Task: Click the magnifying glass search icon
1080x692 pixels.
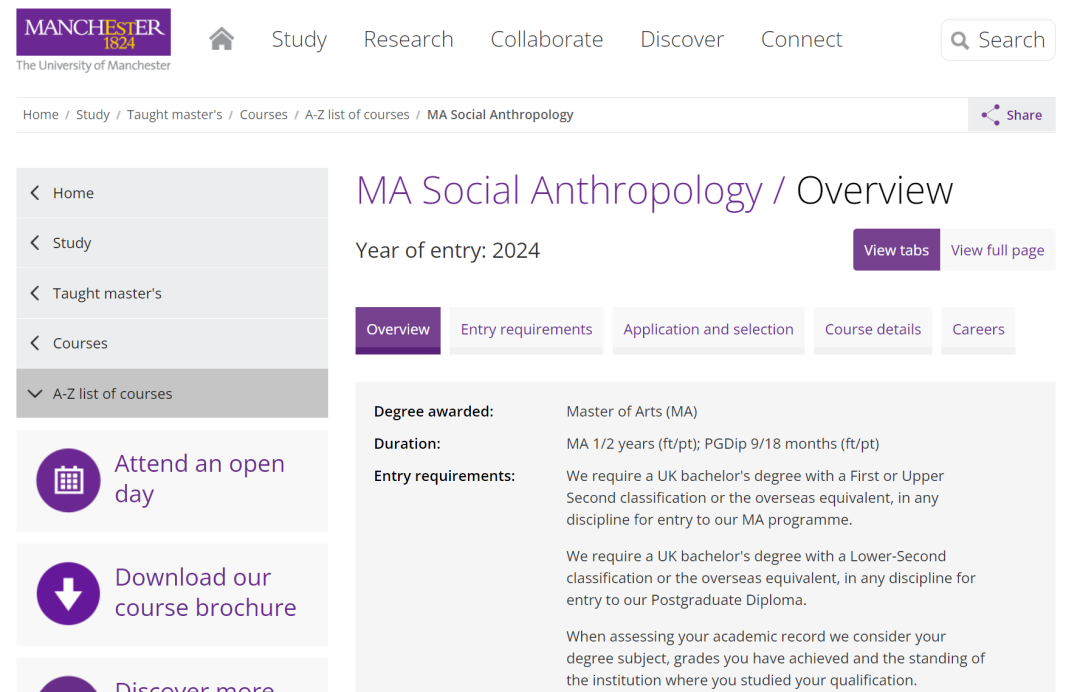Action: pos(959,41)
